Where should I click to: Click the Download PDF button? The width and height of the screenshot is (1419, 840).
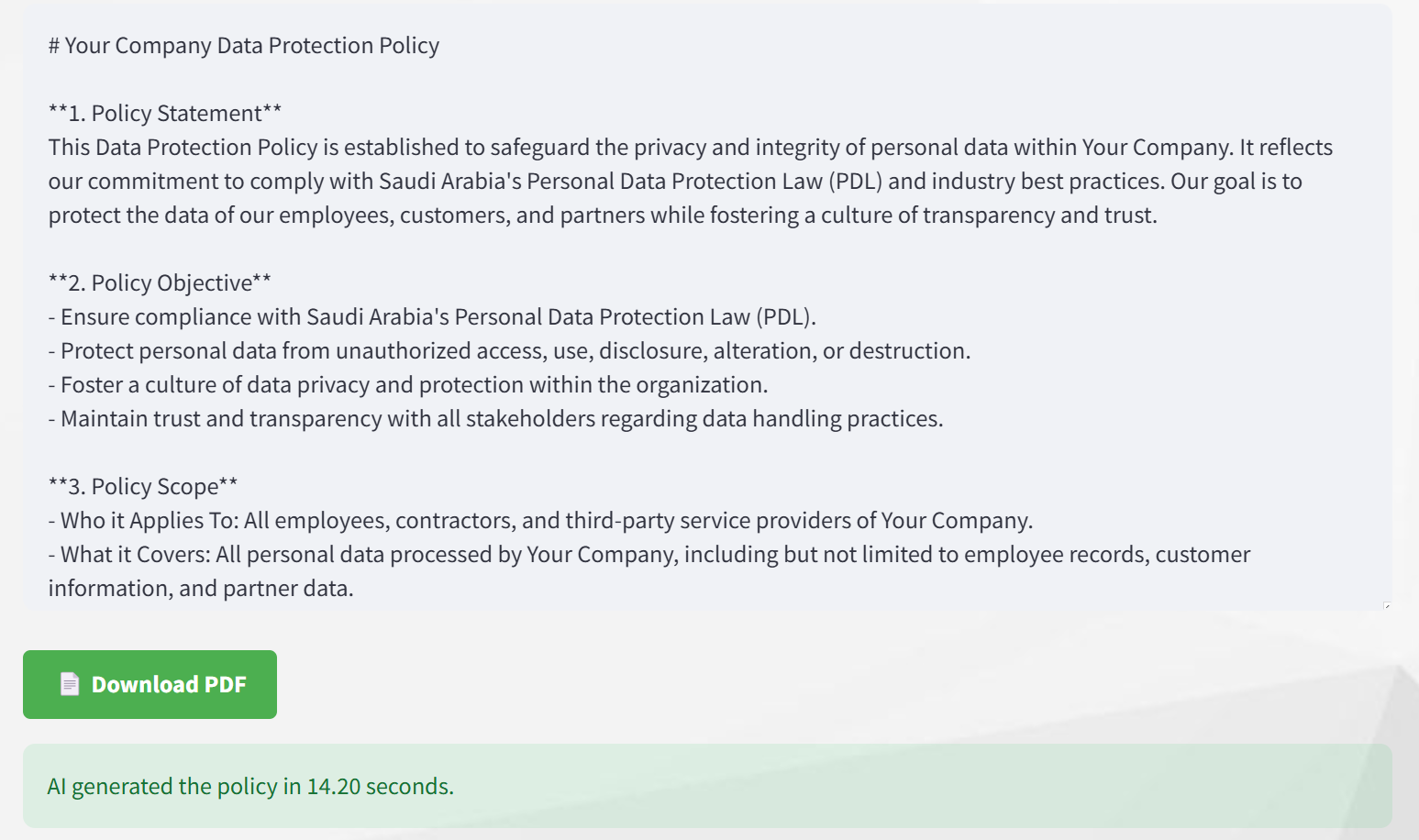pyautogui.click(x=150, y=684)
